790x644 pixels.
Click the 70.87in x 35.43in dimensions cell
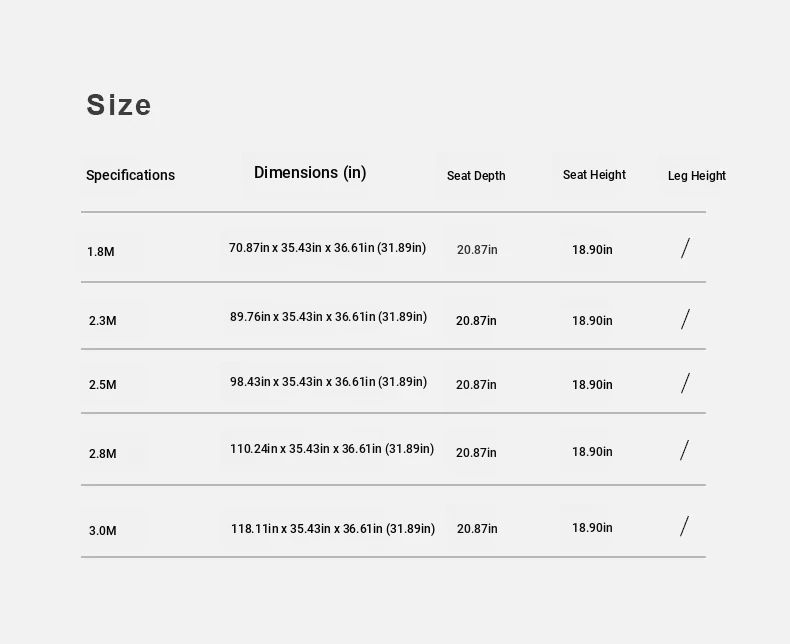point(327,248)
